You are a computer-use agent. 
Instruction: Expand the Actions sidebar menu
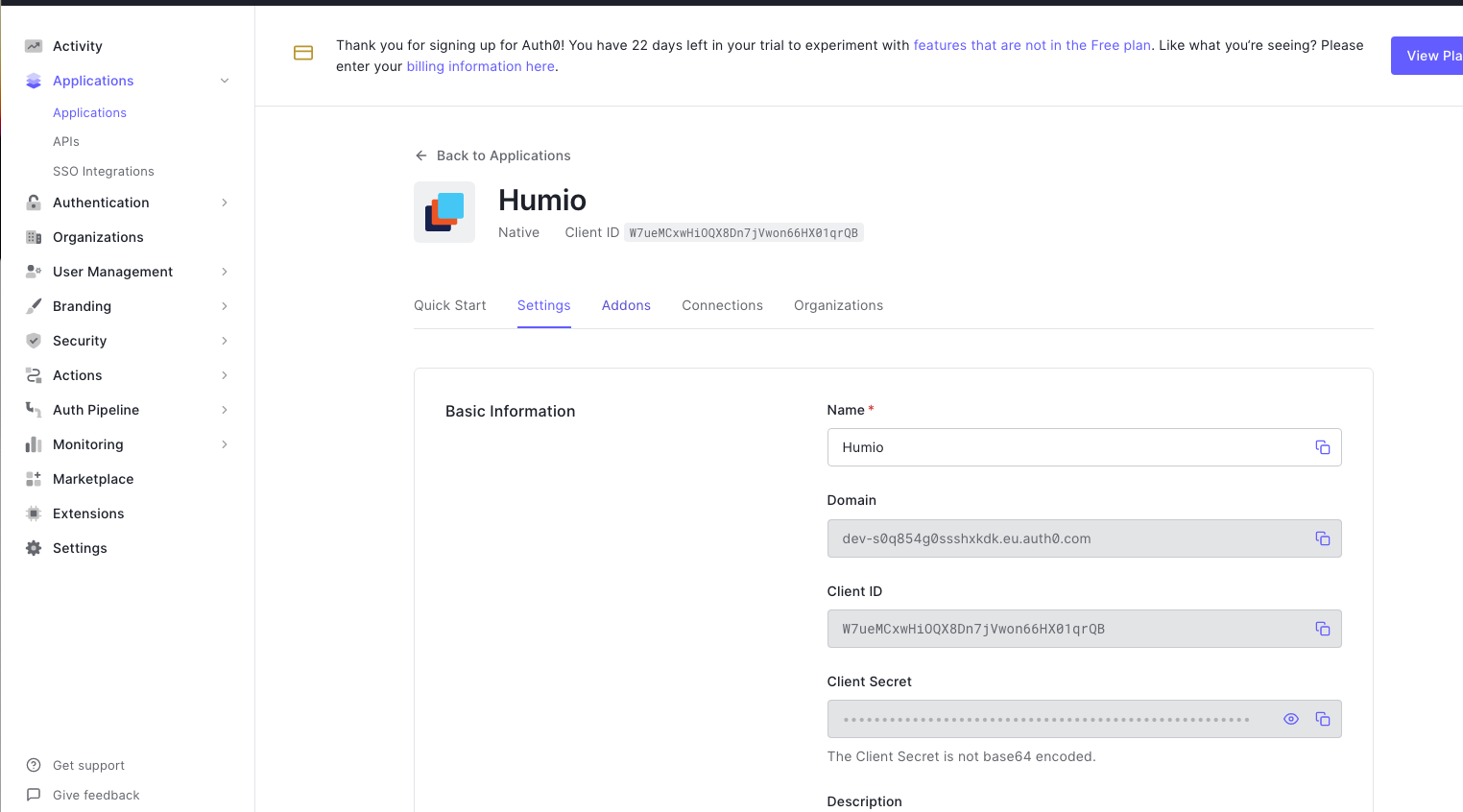(x=224, y=375)
